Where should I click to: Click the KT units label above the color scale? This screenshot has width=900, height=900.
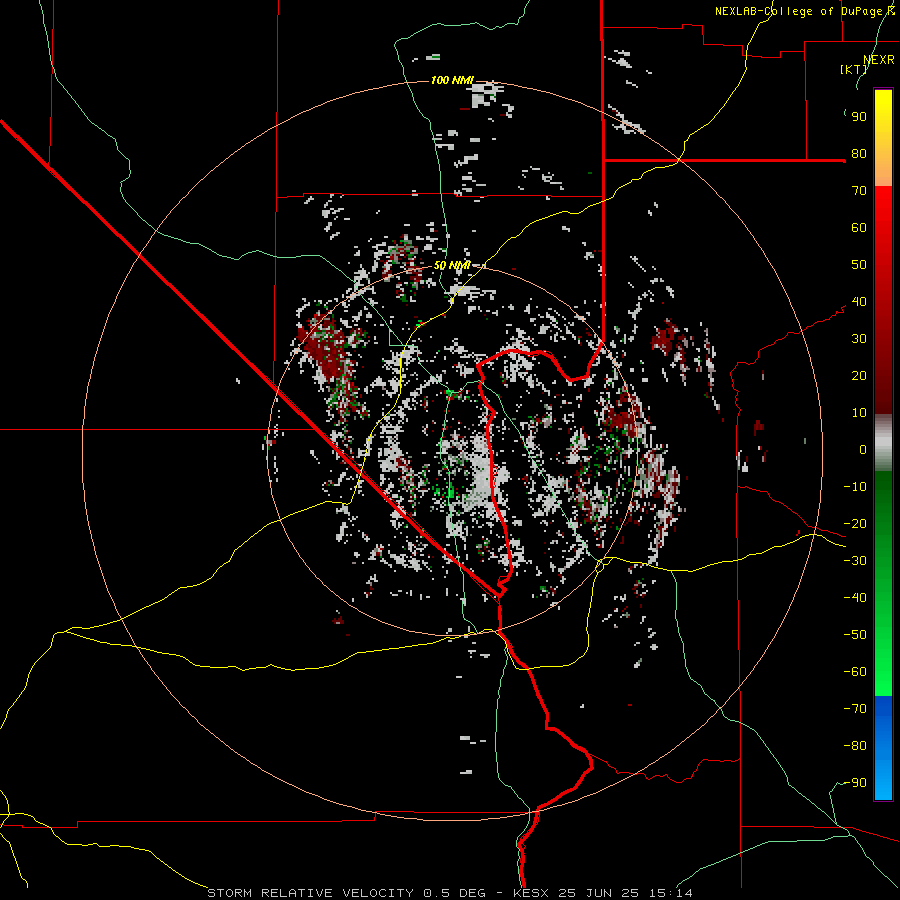coord(854,69)
